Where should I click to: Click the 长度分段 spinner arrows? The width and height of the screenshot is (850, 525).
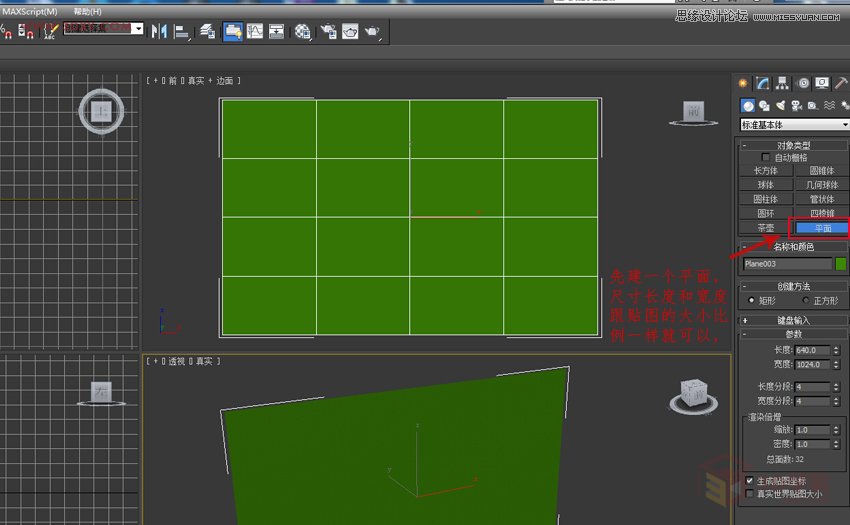coord(836,387)
